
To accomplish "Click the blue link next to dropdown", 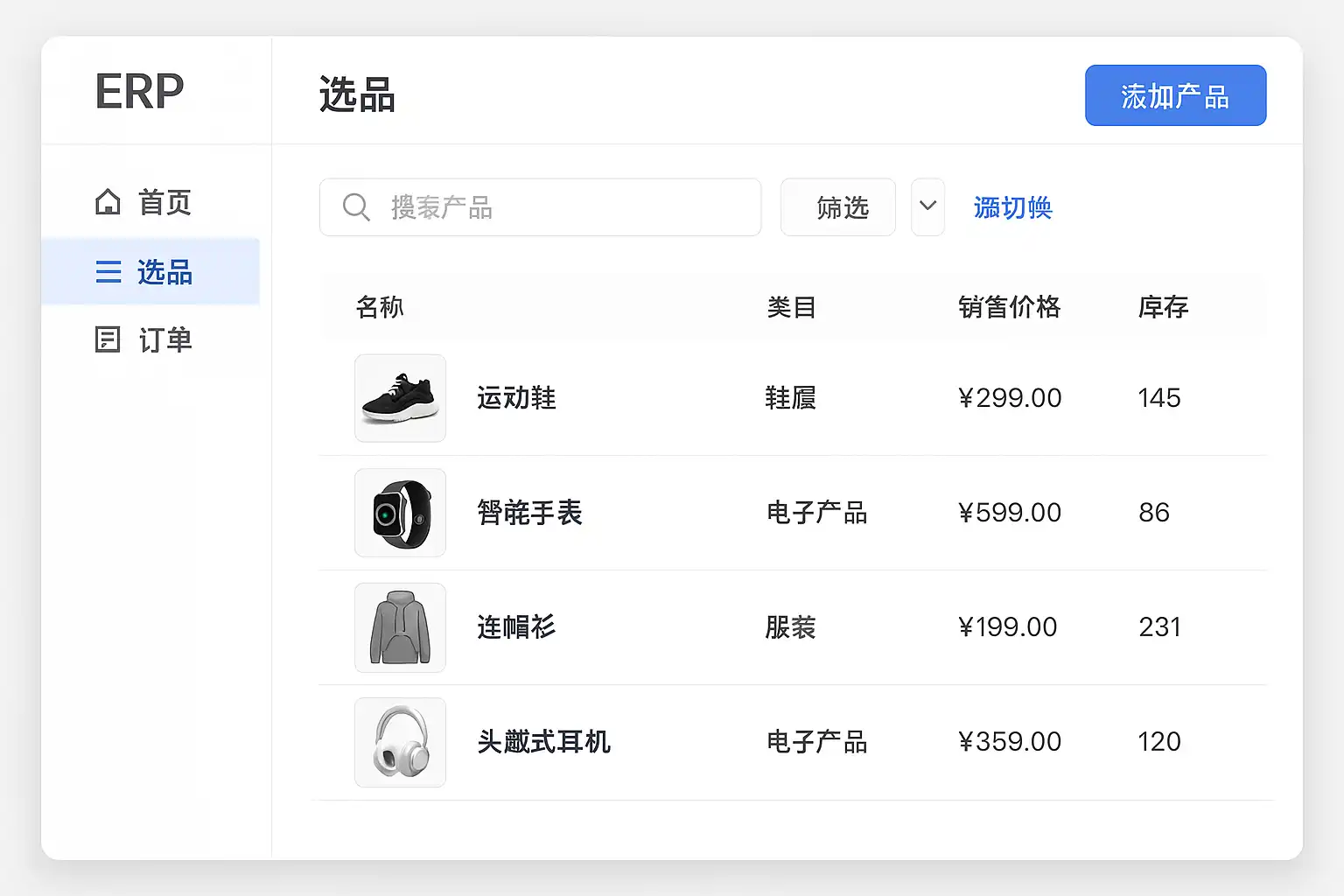I will [1012, 207].
